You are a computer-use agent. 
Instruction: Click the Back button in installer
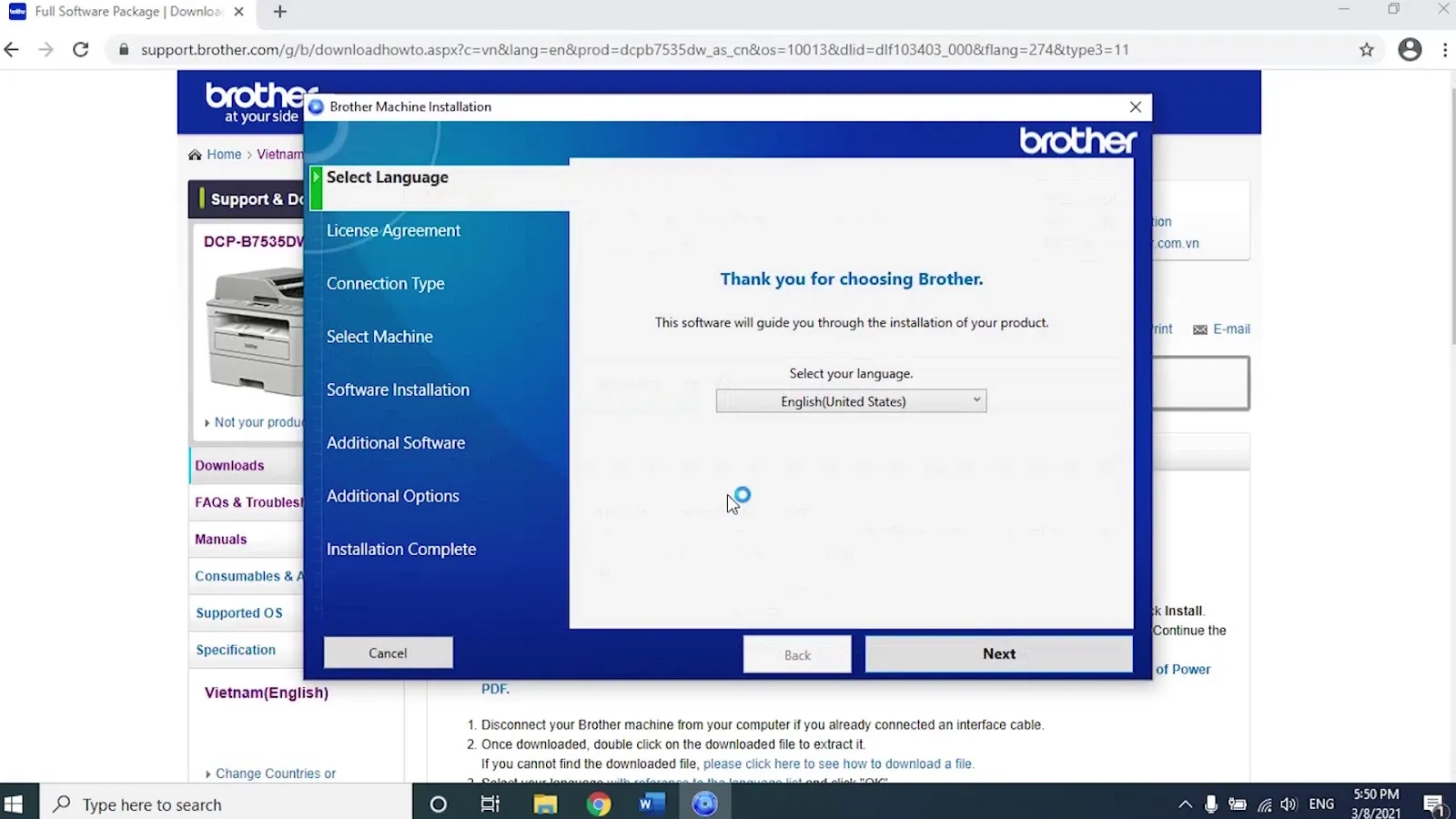pyautogui.click(x=797, y=654)
